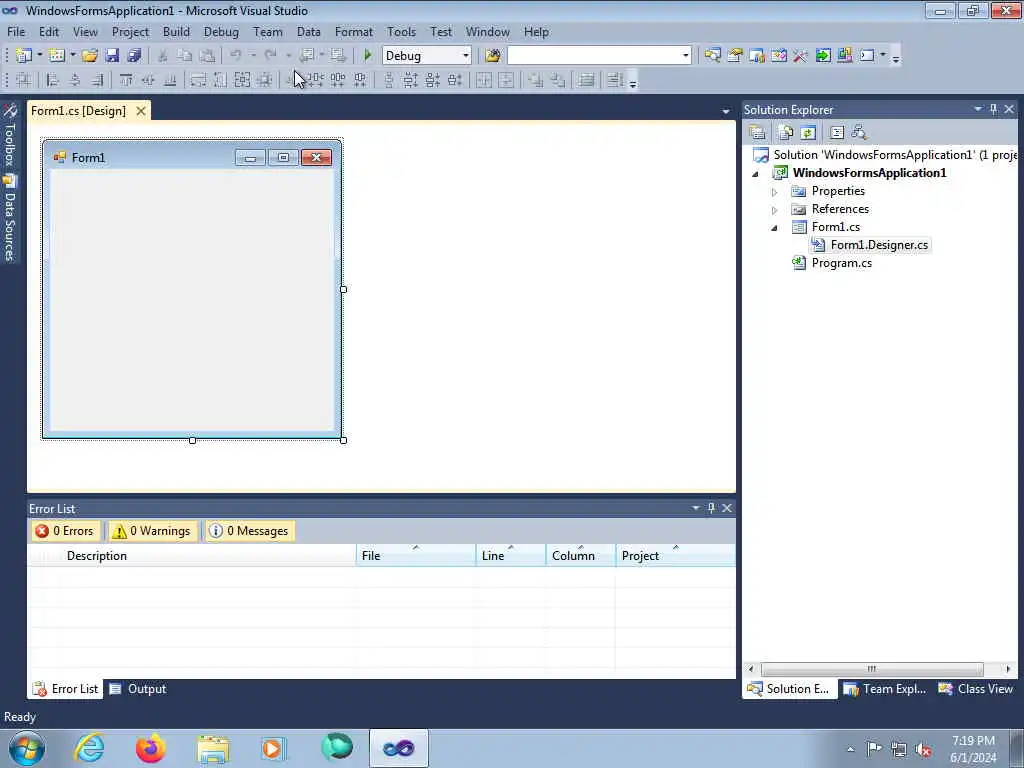
Task: Expand the References node in Solution Explorer
Action: [x=775, y=210]
